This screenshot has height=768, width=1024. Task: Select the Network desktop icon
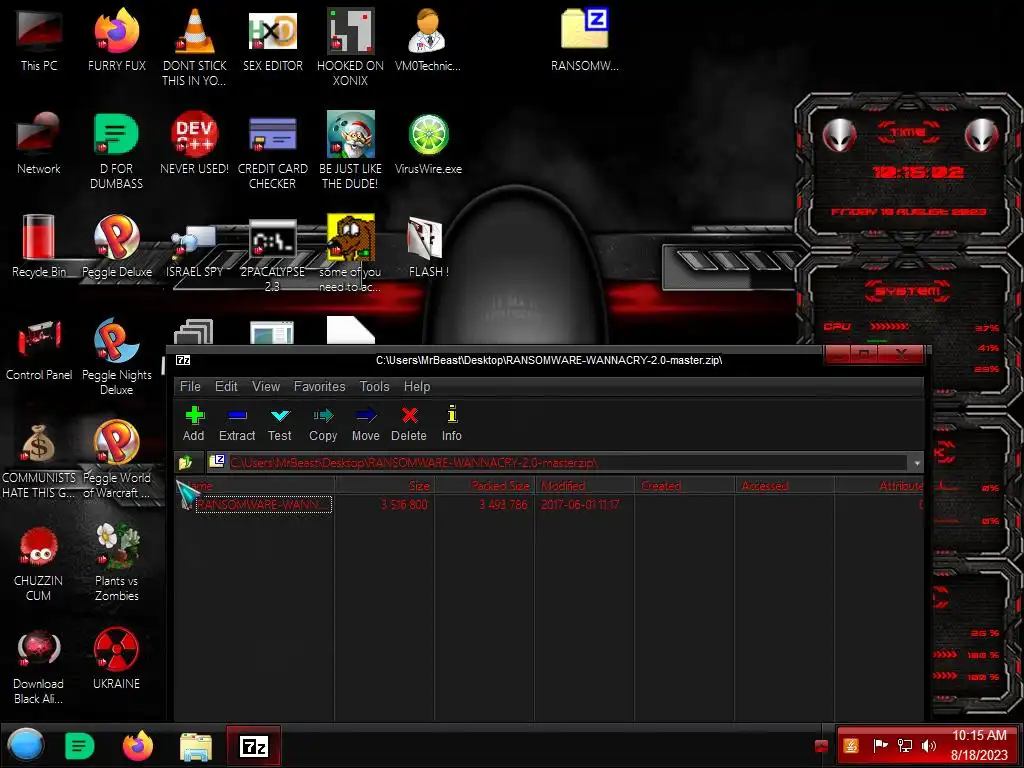(x=39, y=144)
